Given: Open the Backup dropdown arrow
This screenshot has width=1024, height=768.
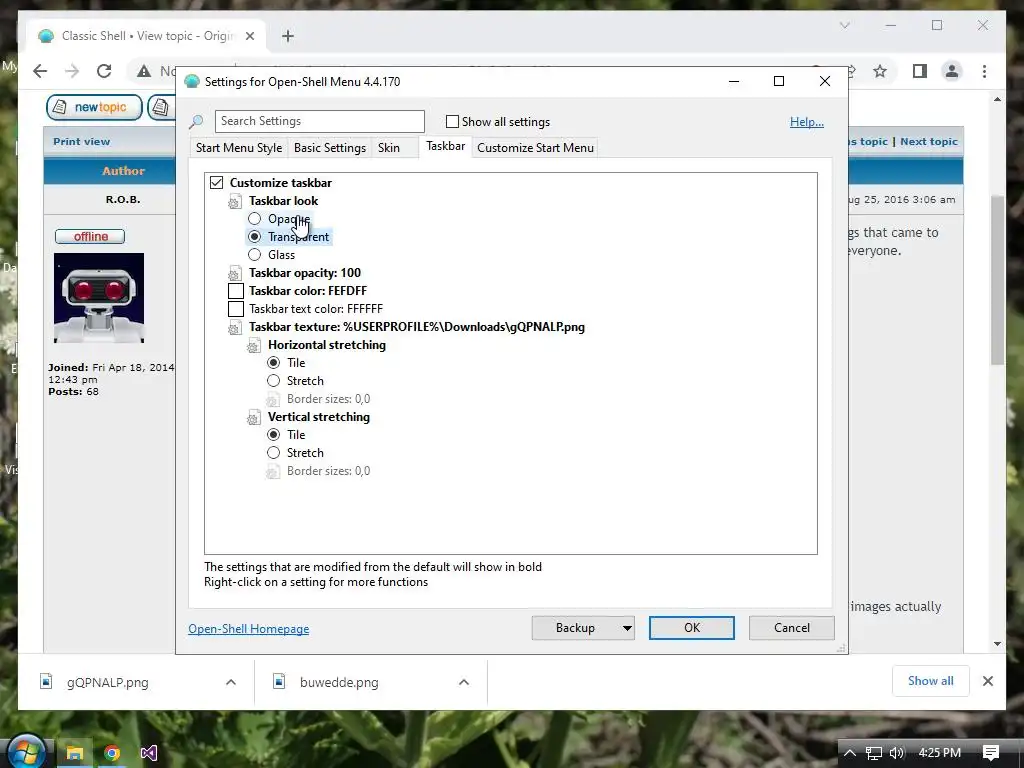Looking at the screenshot, I should (627, 628).
